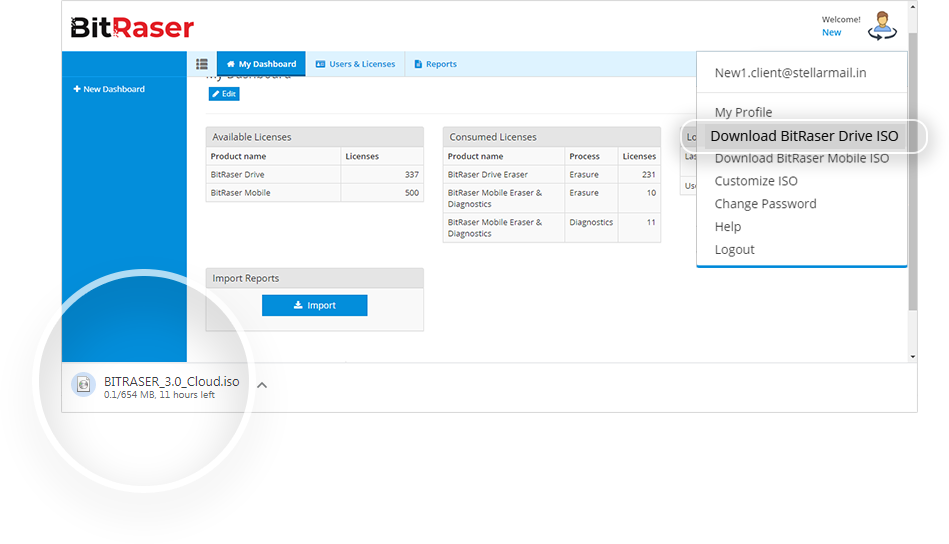Click the New1.client@stellarmail.in email
The image size is (949, 544).
point(790,73)
